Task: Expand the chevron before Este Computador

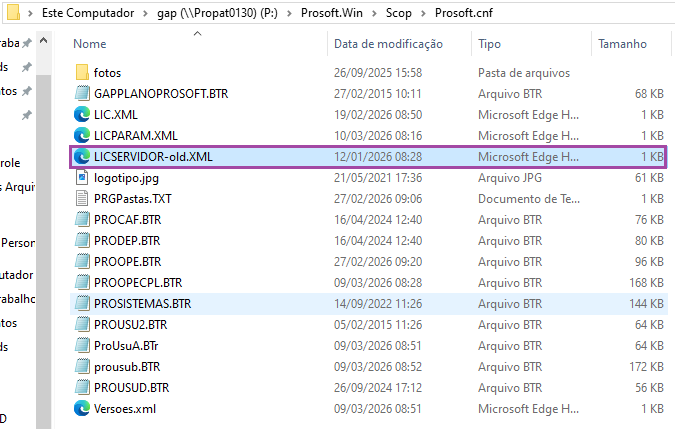Action: (30, 13)
